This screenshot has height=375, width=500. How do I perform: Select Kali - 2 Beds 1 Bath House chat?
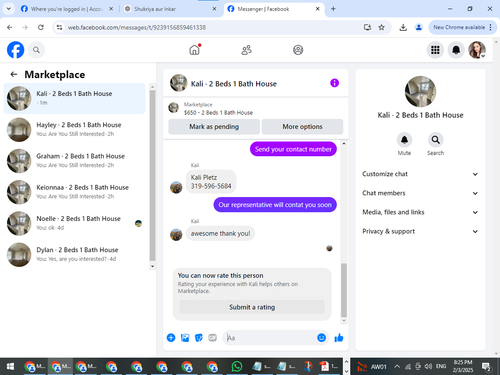click(x=75, y=98)
